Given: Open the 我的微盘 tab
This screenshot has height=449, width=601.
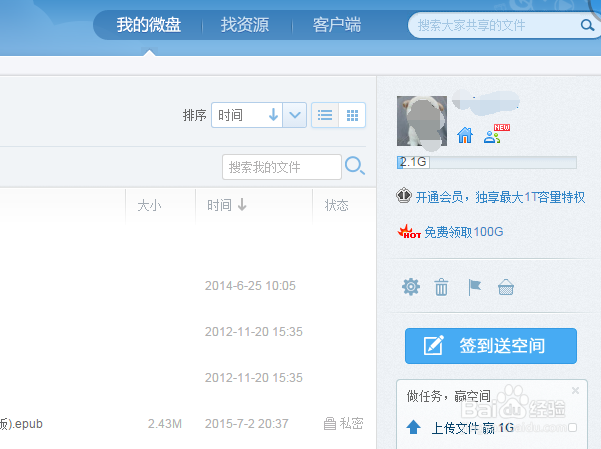Looking at the screenshot, I should pos(149,25).
